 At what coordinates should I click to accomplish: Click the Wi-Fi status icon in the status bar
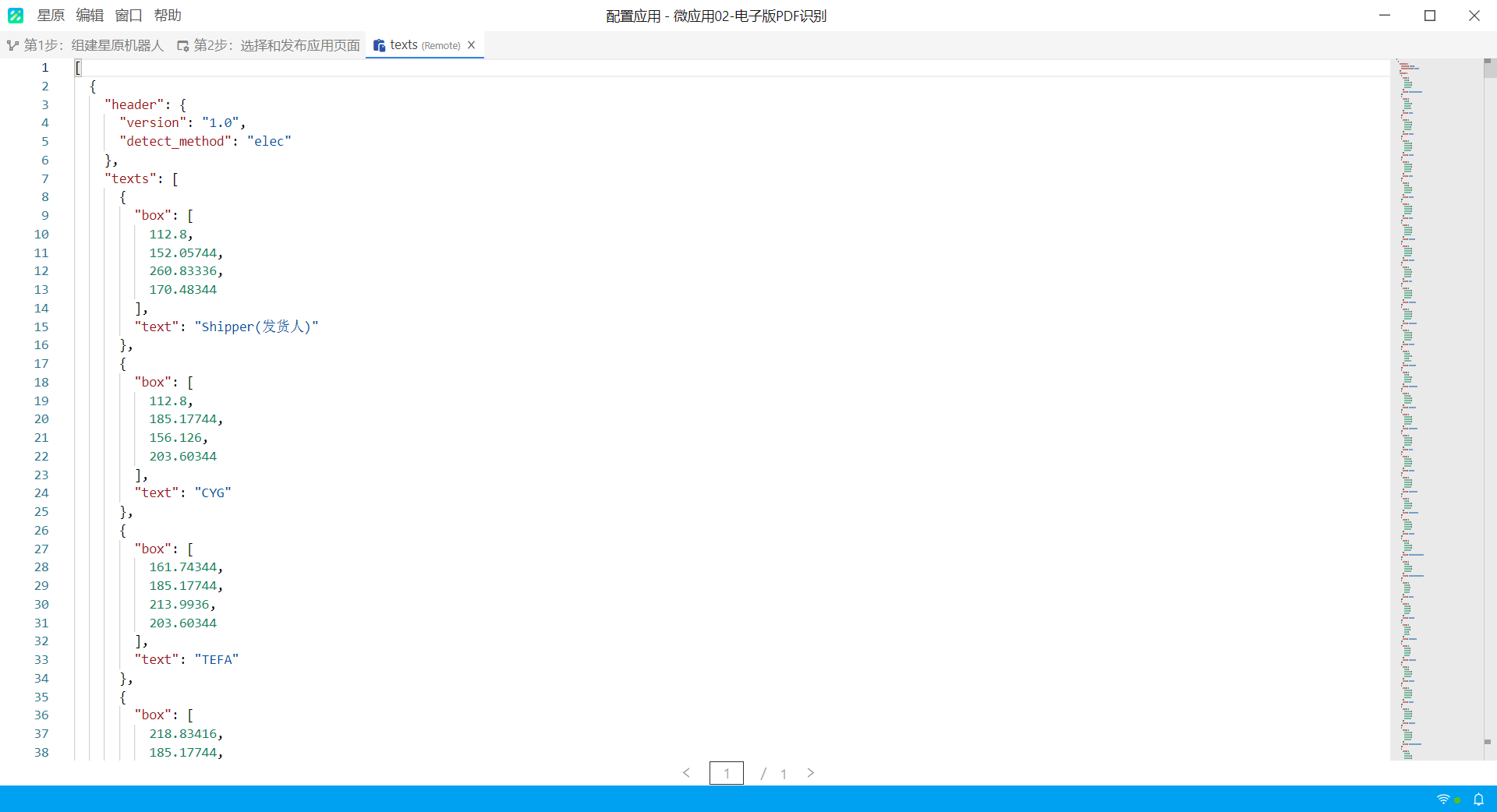coord(1443,800)
